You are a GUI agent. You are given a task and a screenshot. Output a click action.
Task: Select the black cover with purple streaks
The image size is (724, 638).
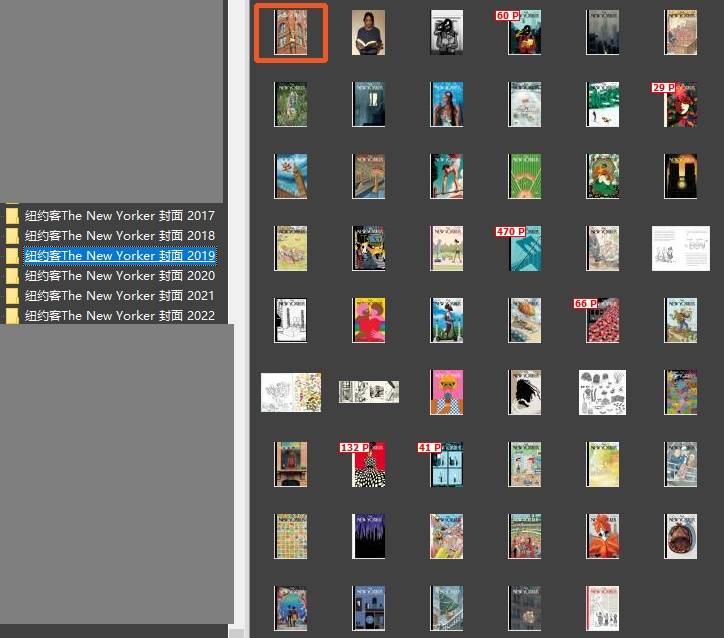368,536
